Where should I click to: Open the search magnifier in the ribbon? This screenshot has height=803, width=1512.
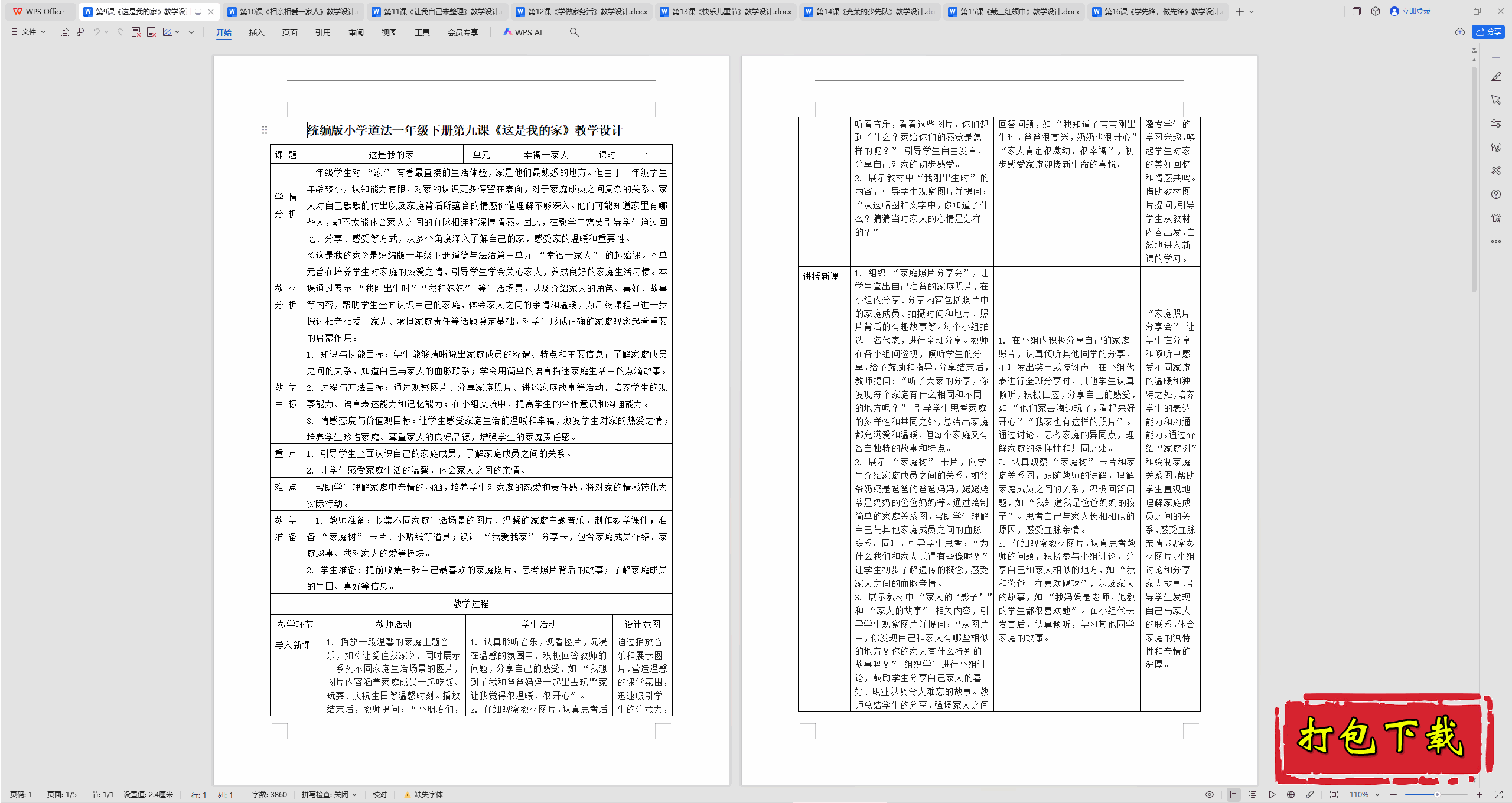point(574,32)
